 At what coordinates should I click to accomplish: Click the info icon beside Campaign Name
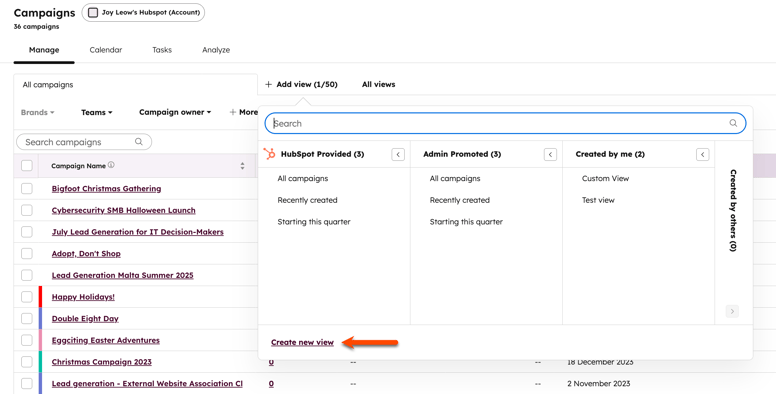[x=111, y=165]
